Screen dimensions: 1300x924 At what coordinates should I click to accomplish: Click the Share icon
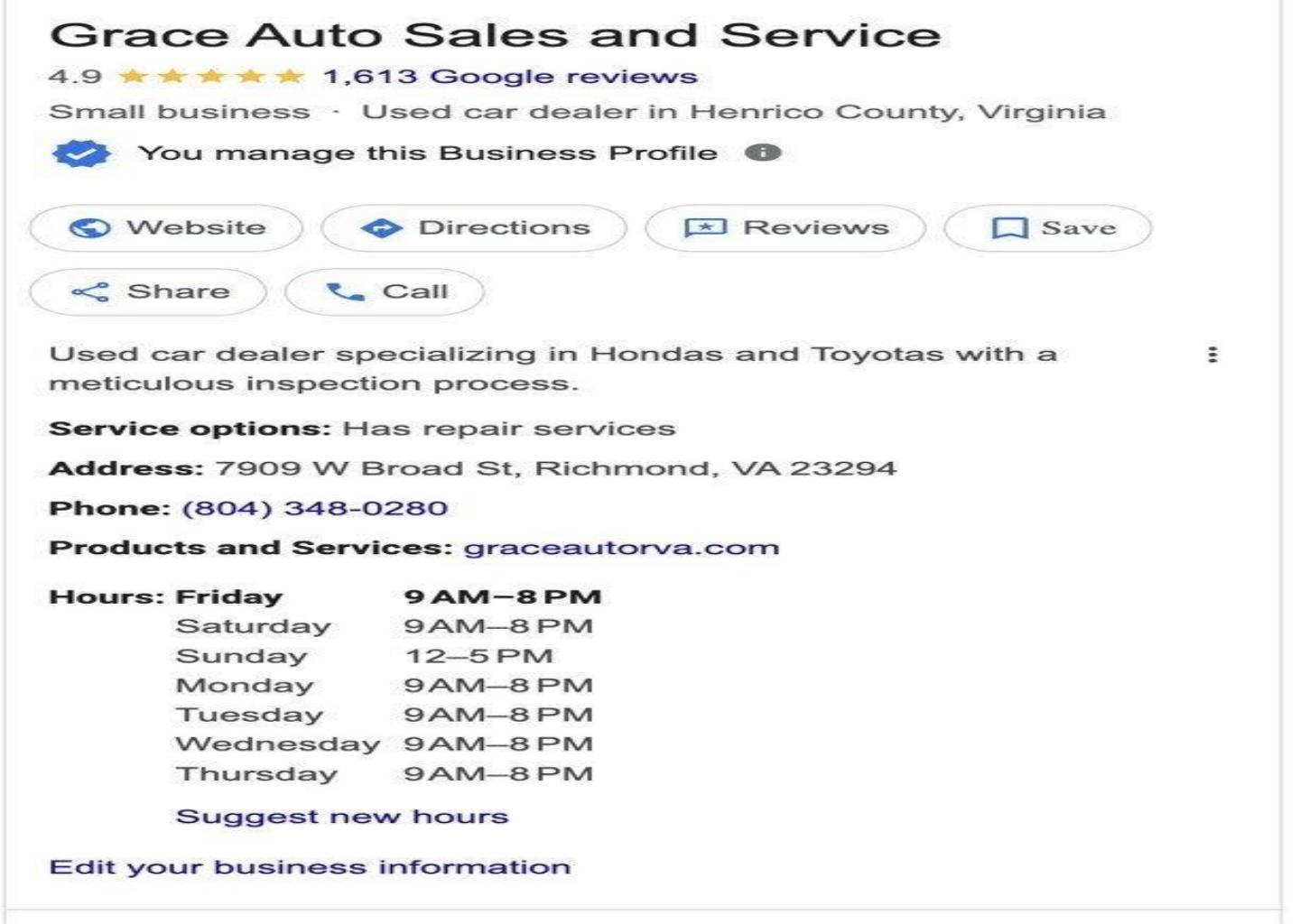click(90, 291)
